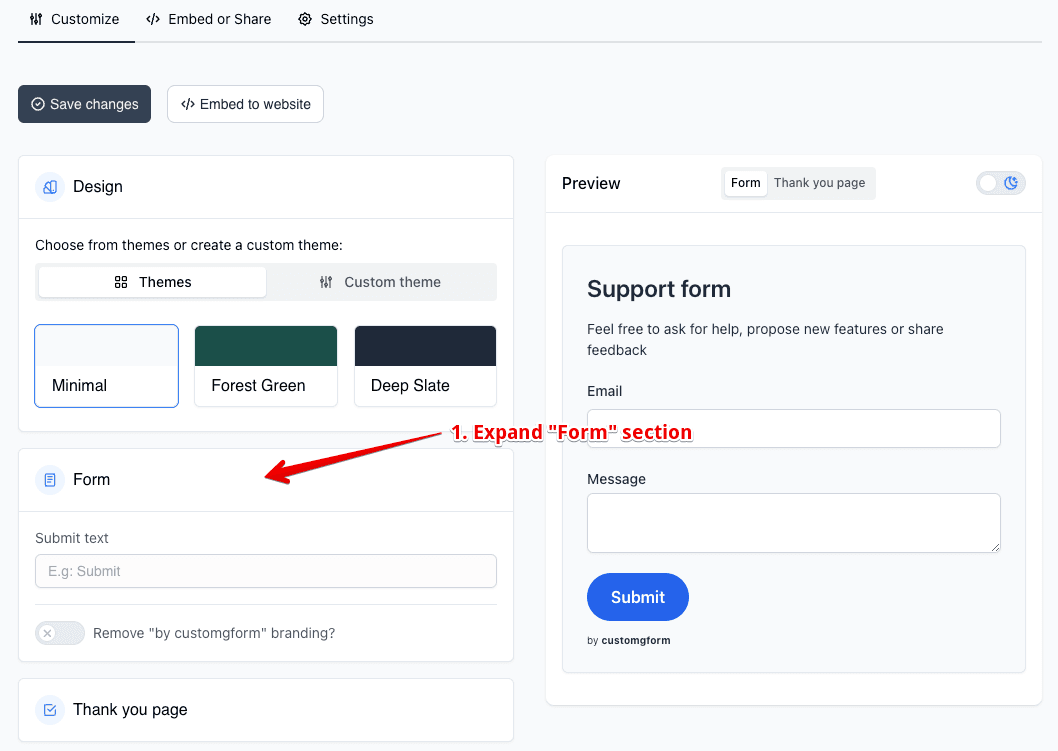Click the Embed or Share code icon
The height and width of the screenshot is (751, 1058).
coord(153,19)
